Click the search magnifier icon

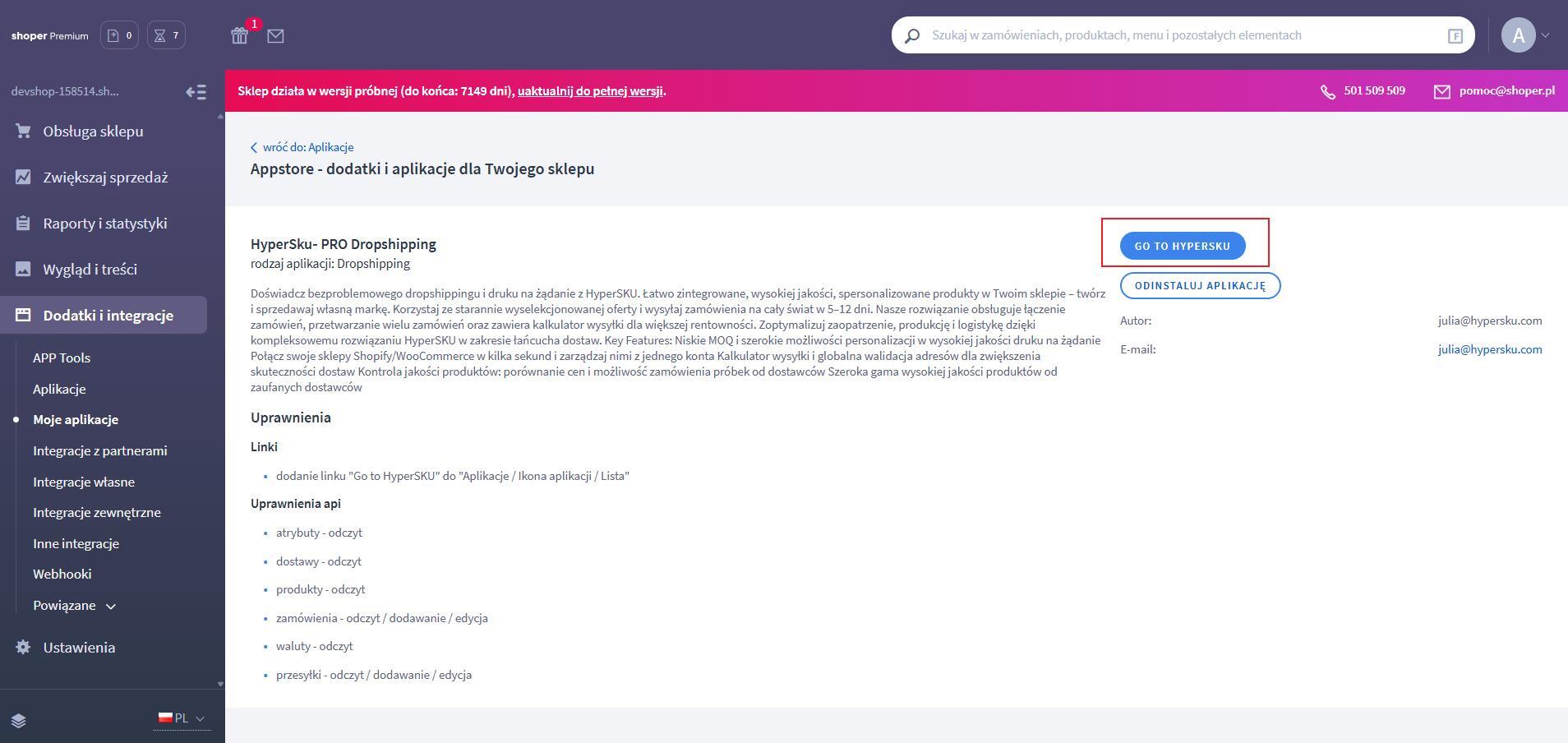(912, 36)
